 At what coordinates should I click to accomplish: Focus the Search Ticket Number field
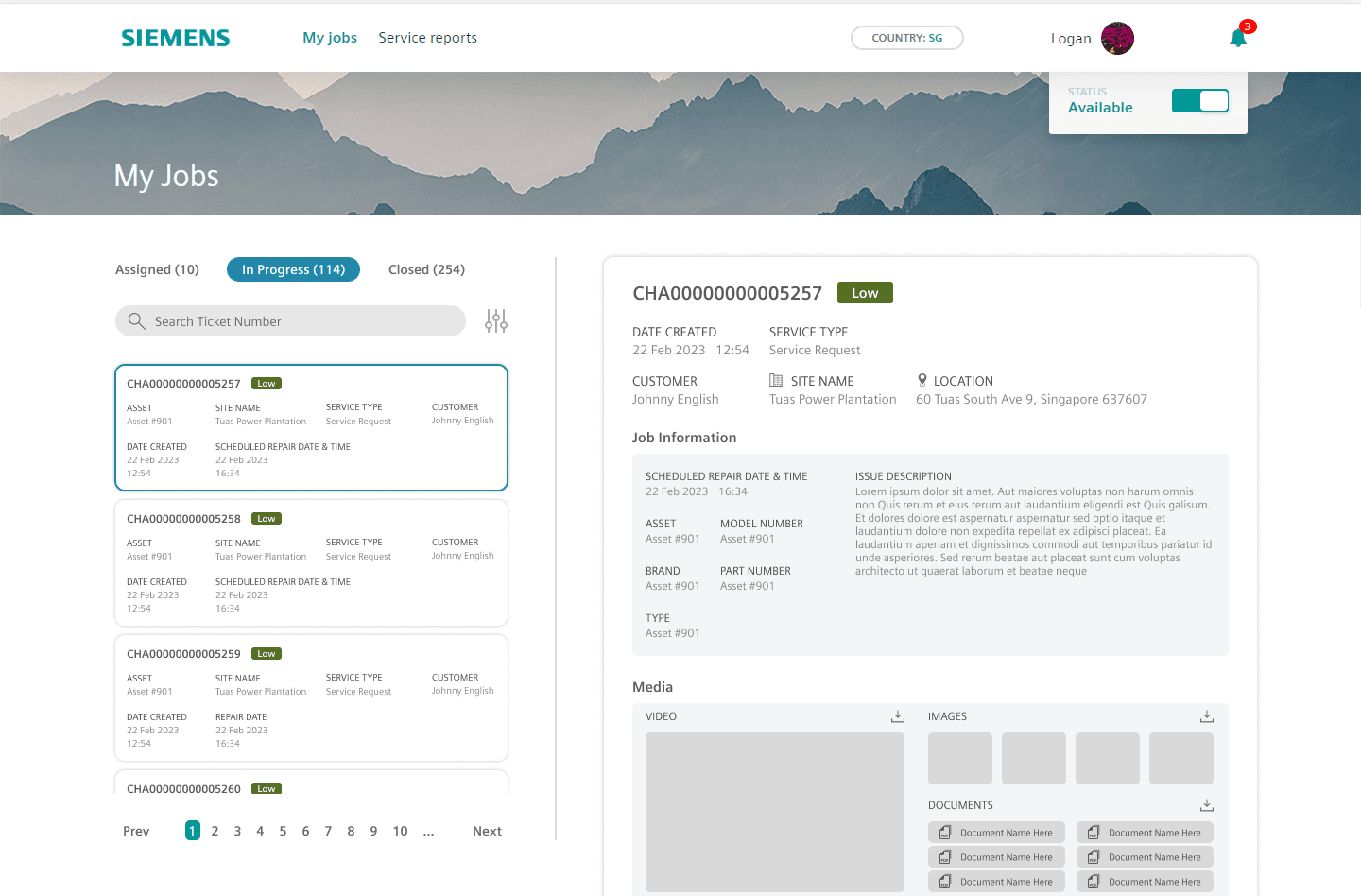point(290,321)
